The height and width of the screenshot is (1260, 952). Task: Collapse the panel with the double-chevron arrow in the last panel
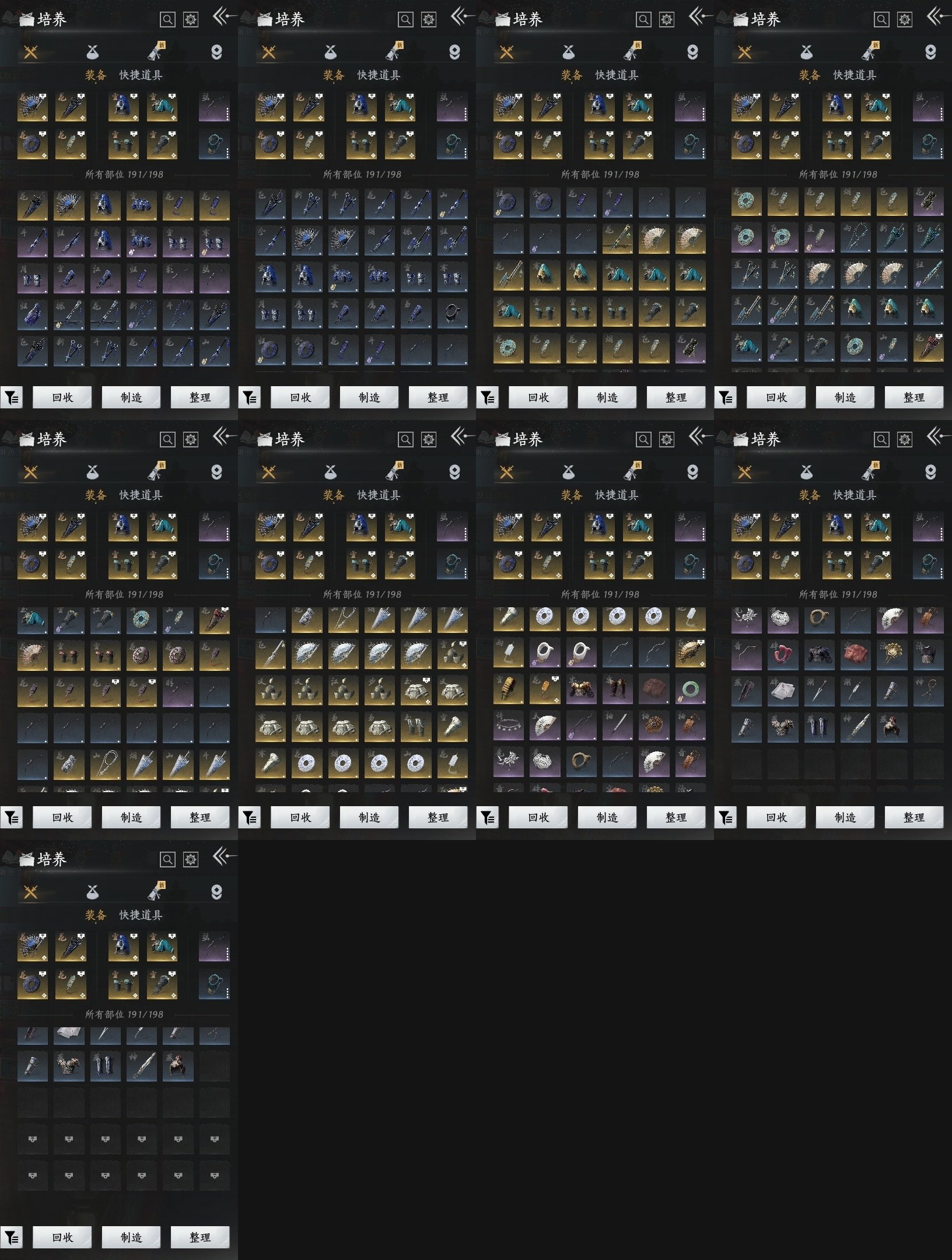(x=223, y=857)
